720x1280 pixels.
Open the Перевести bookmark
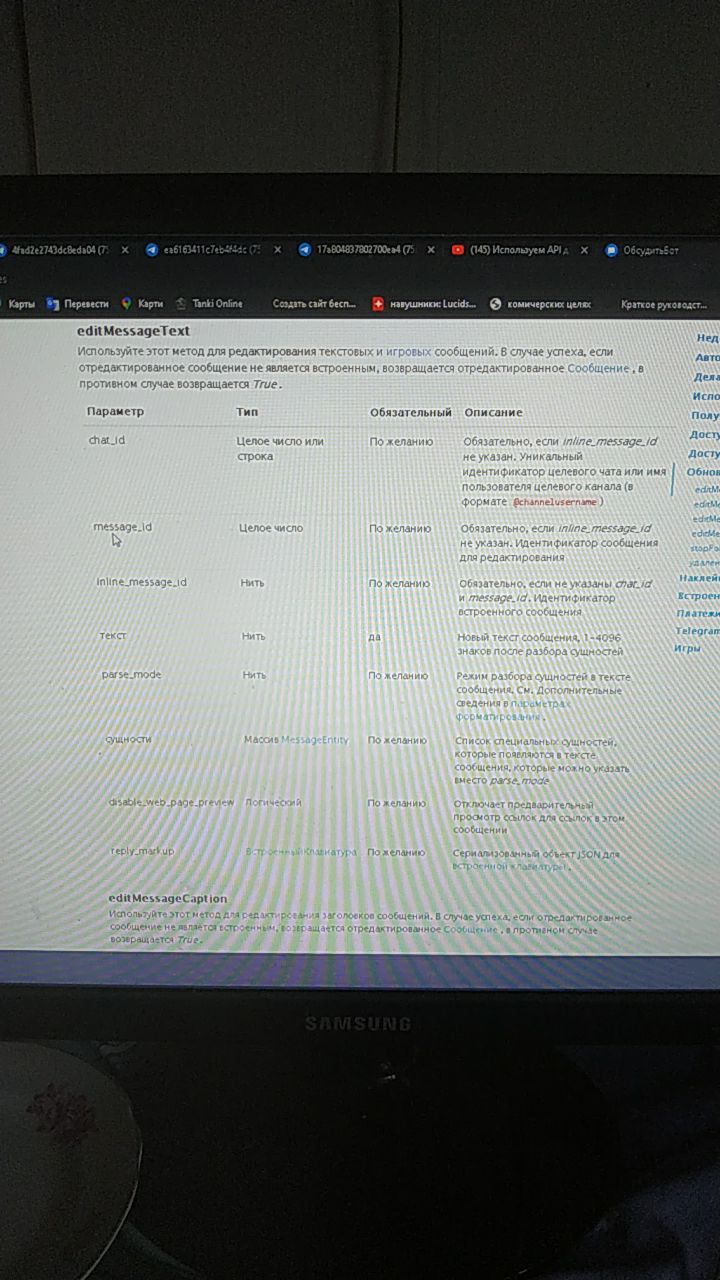point(78,303)
